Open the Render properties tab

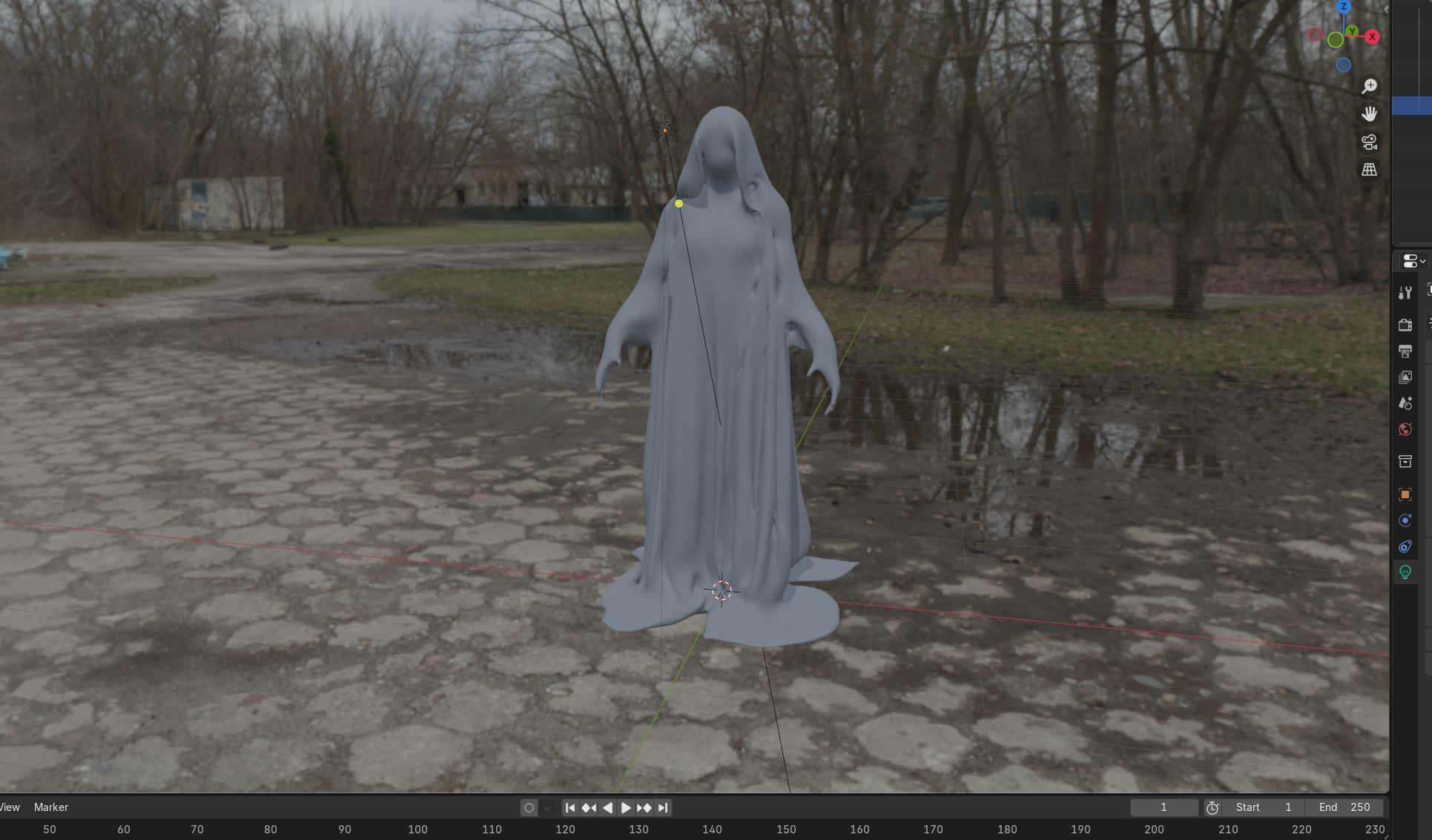pos(1405,325)
